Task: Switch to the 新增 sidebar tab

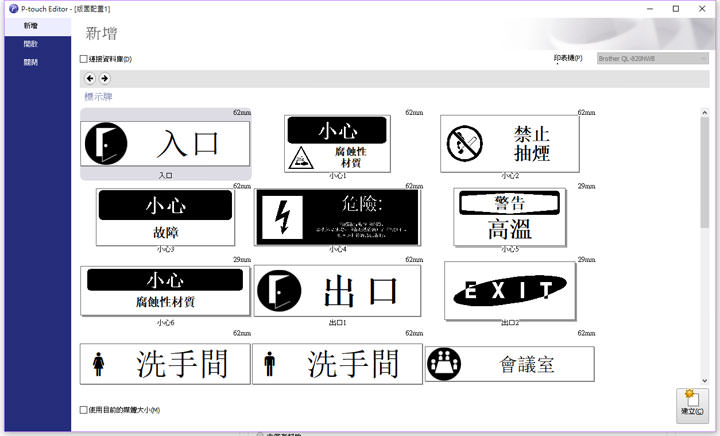Action: point(31,25)
